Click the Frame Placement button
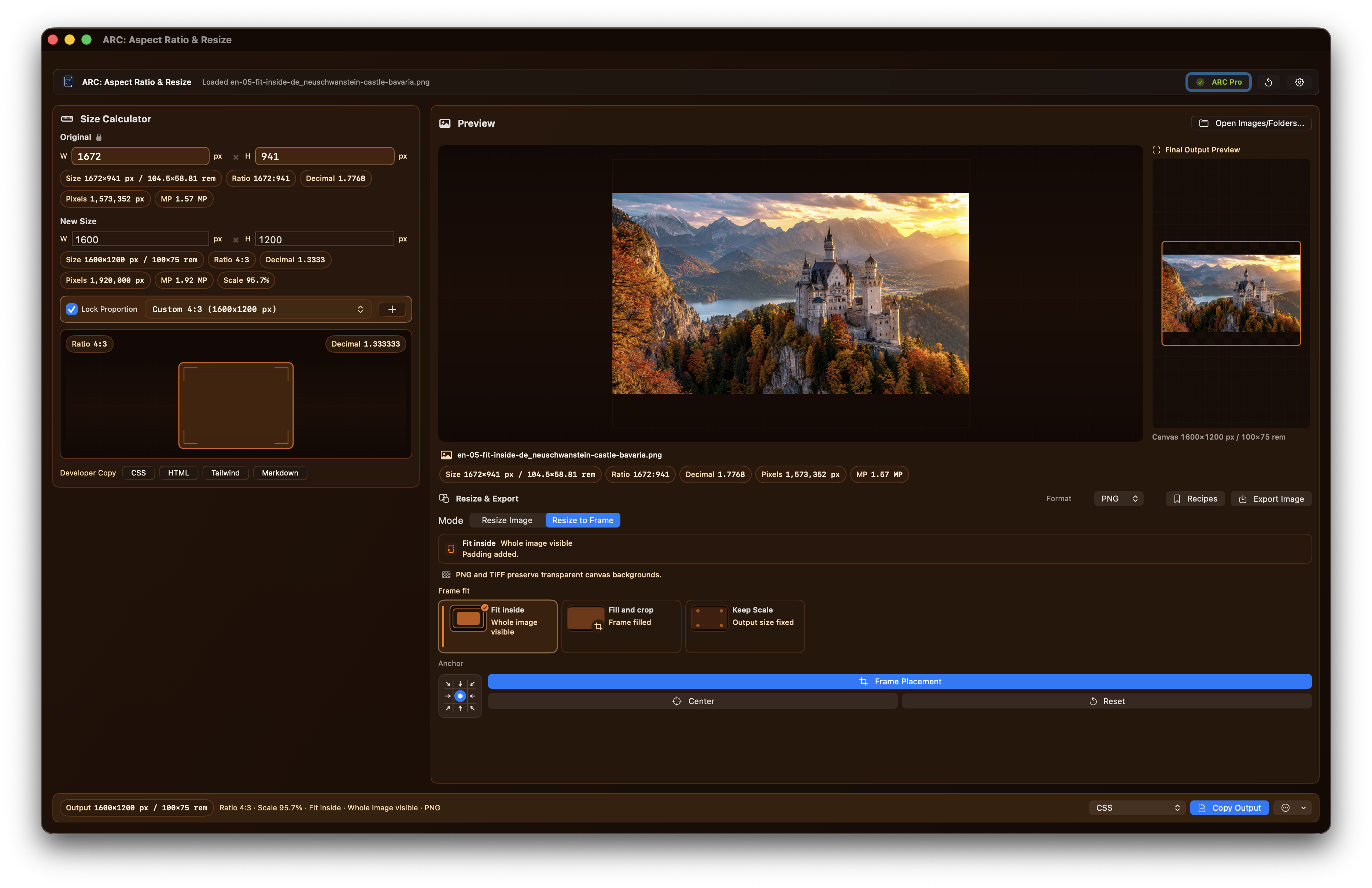Screen dimensions: 1372x888 [899, 682]
